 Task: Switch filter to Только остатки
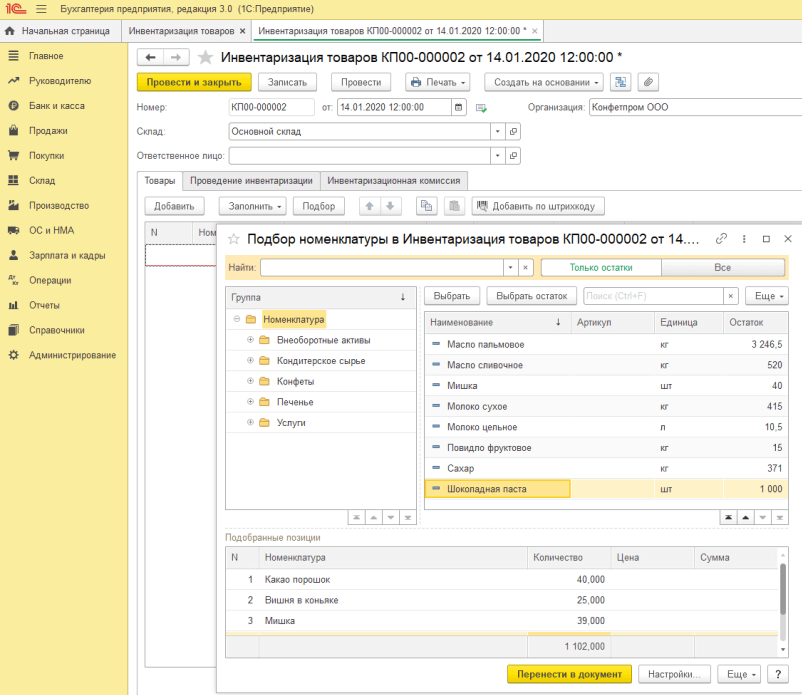601,267
